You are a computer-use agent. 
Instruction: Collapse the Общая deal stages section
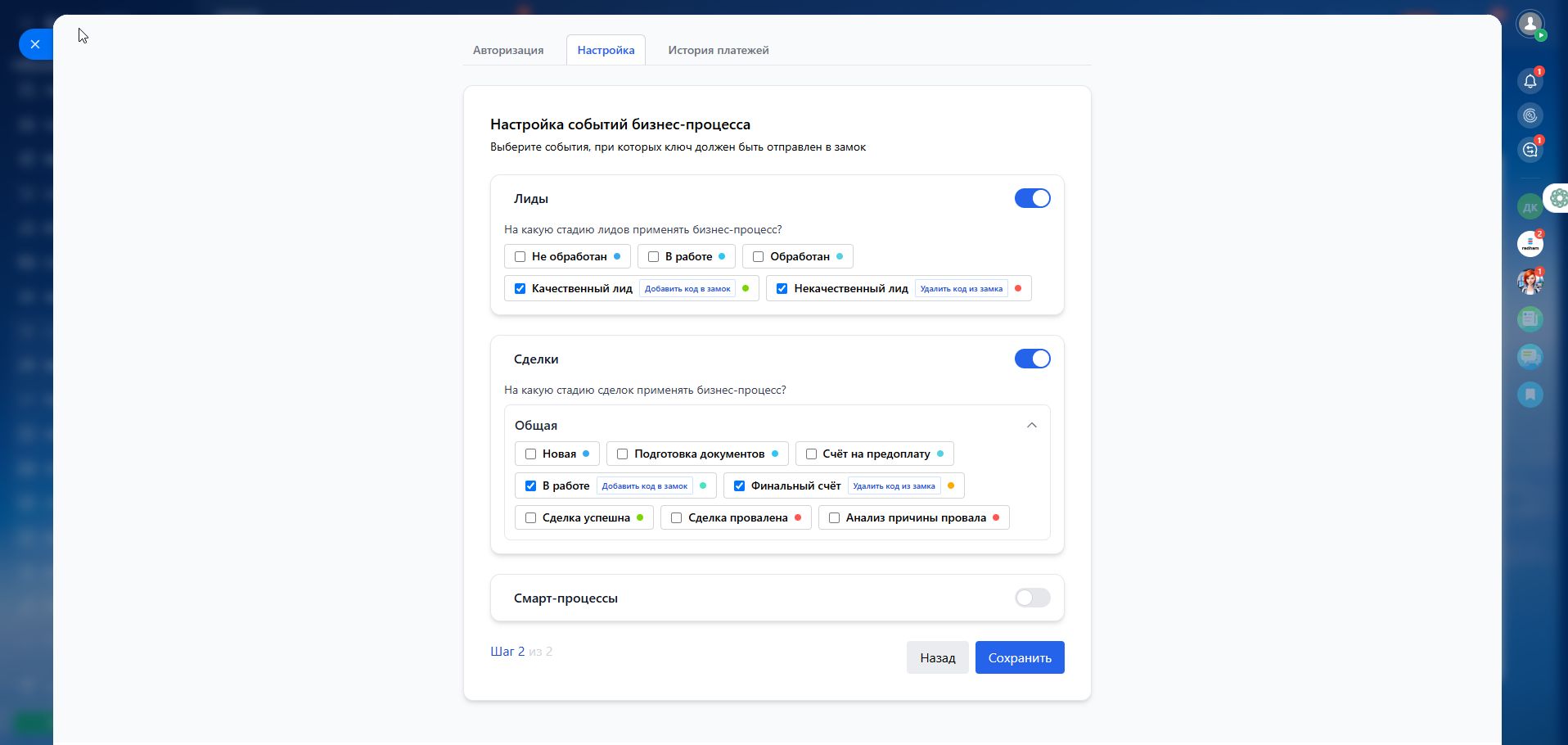pos(1031,425)
